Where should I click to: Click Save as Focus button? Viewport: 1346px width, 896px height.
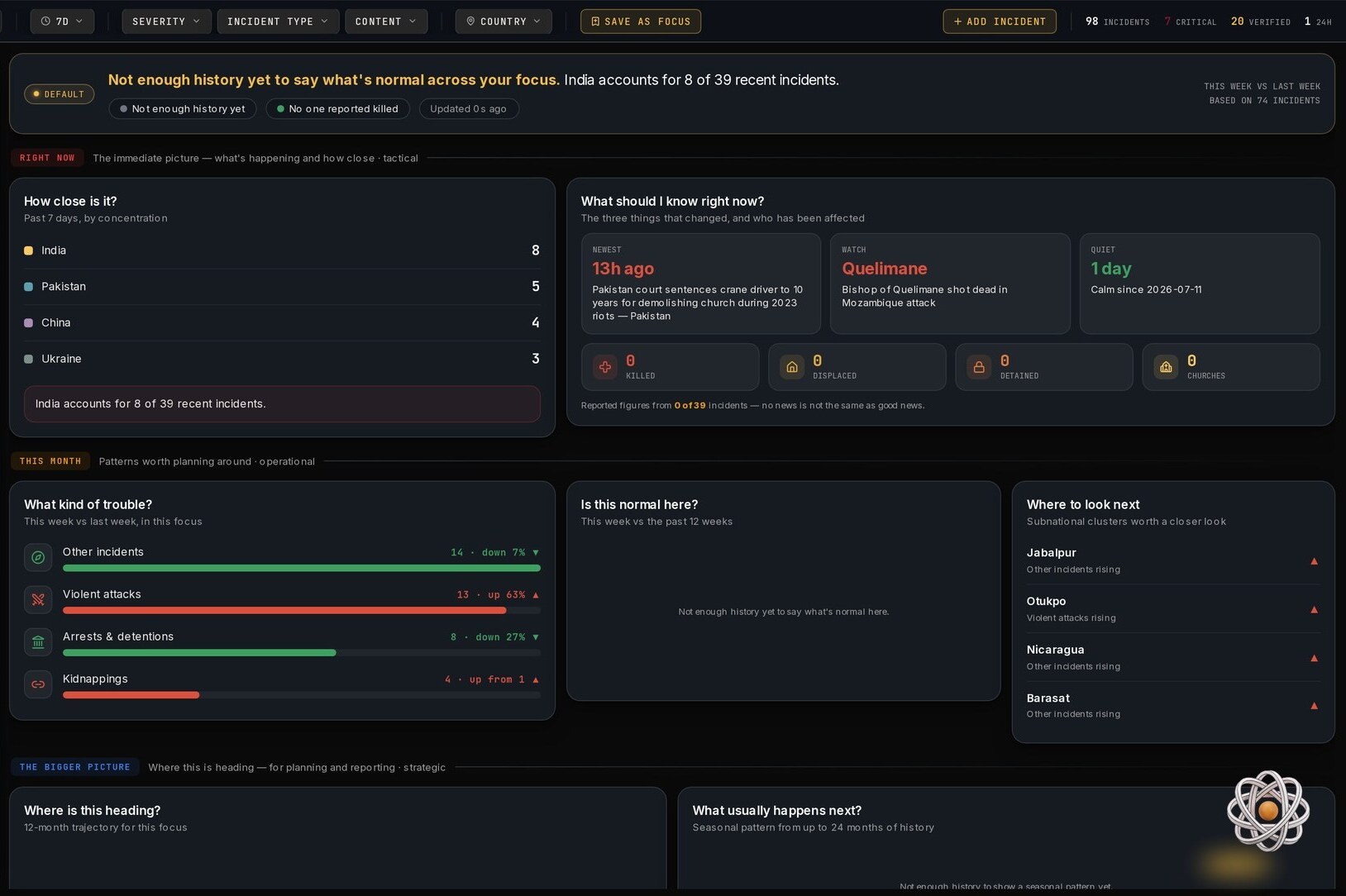641,21
